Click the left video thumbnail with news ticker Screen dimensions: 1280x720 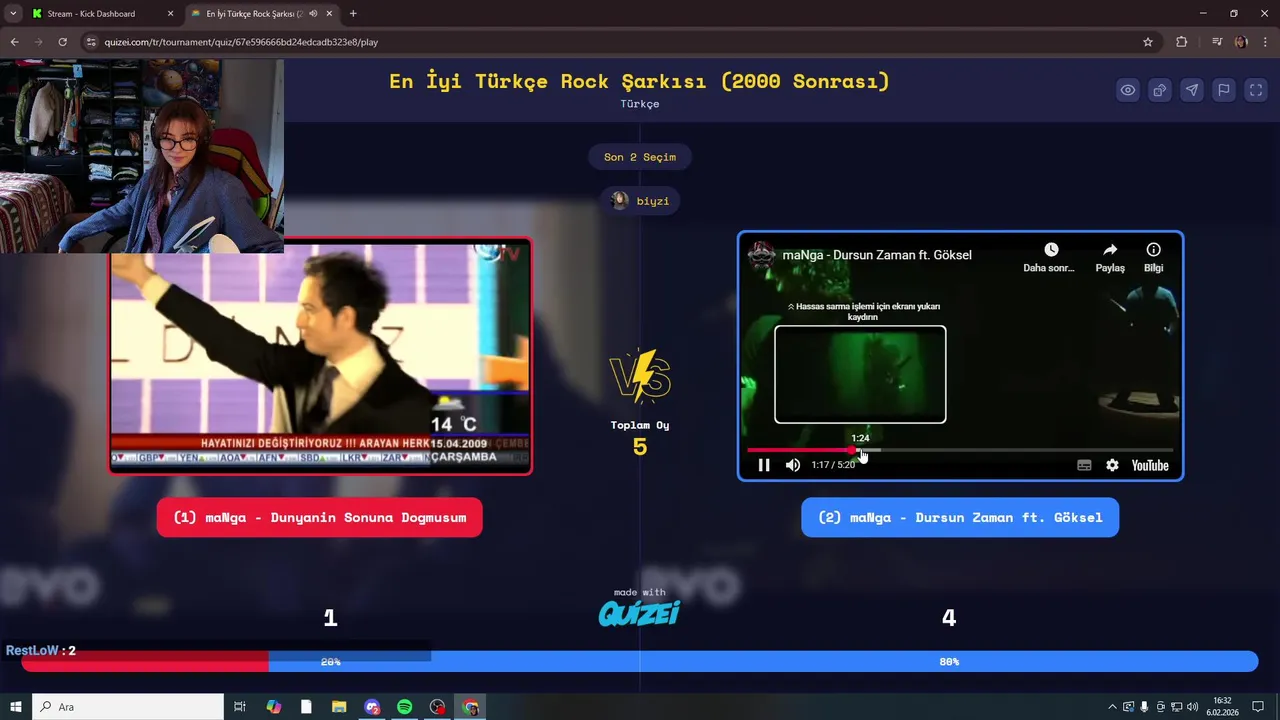320,356
